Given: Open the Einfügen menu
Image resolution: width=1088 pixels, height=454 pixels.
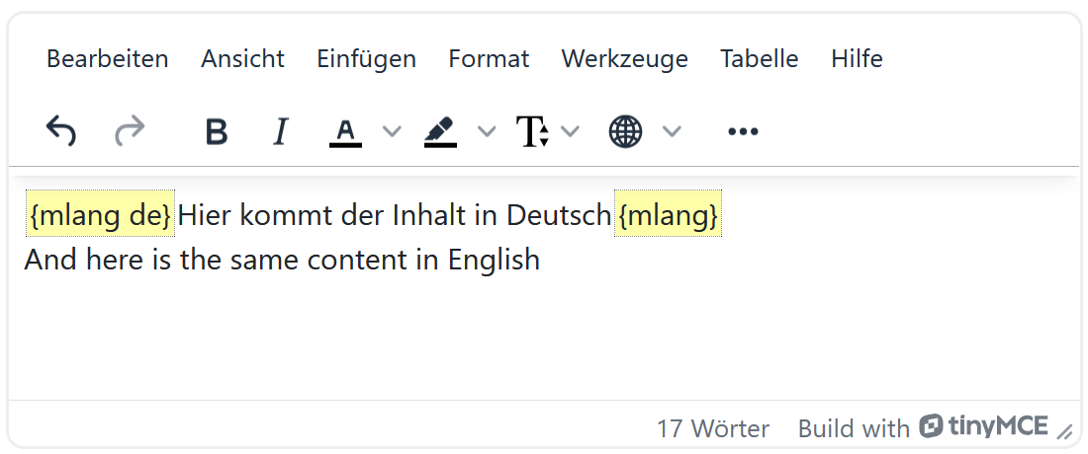Looking at the screenshot, I should (366, 59).
